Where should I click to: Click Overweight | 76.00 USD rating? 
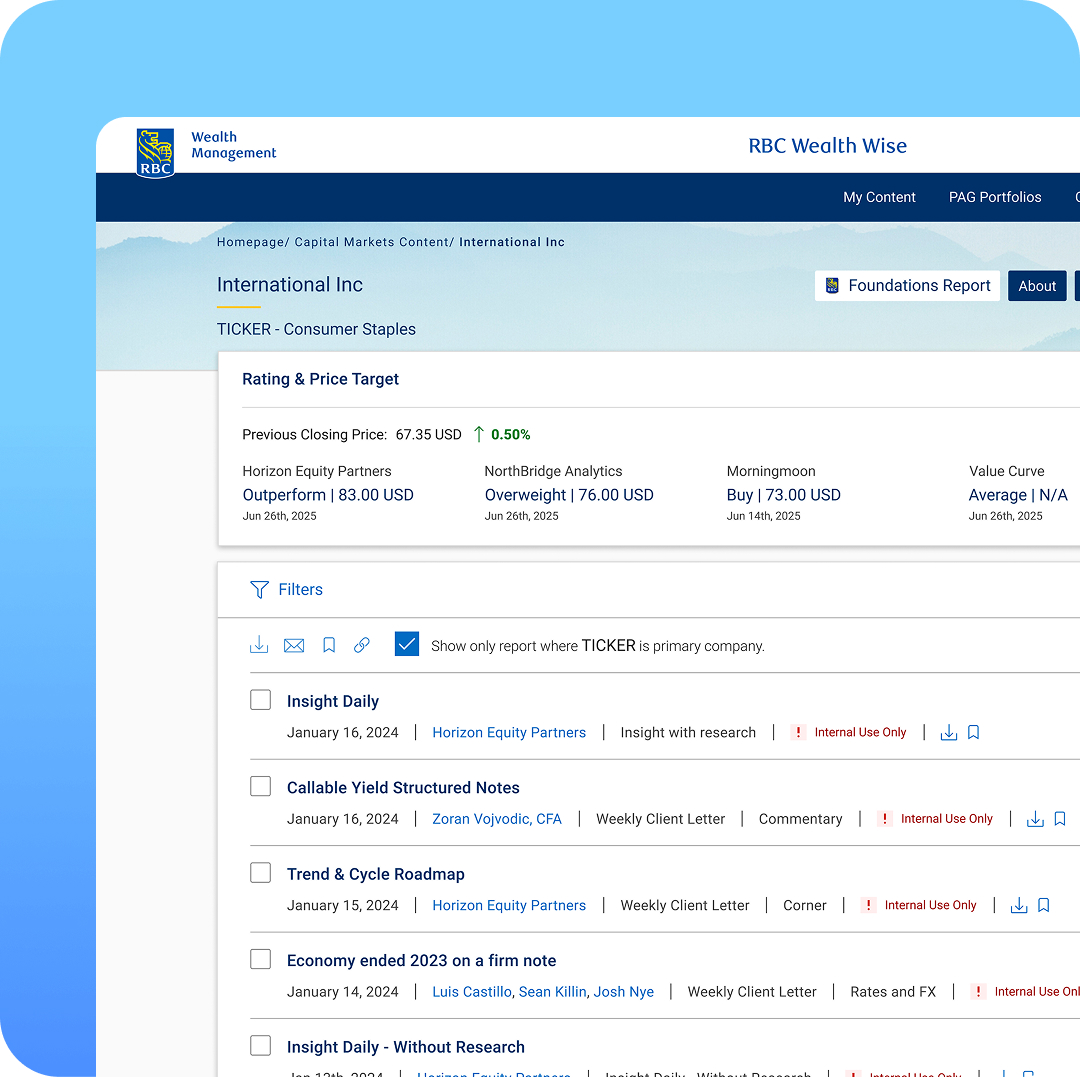[x=569, y=495]
